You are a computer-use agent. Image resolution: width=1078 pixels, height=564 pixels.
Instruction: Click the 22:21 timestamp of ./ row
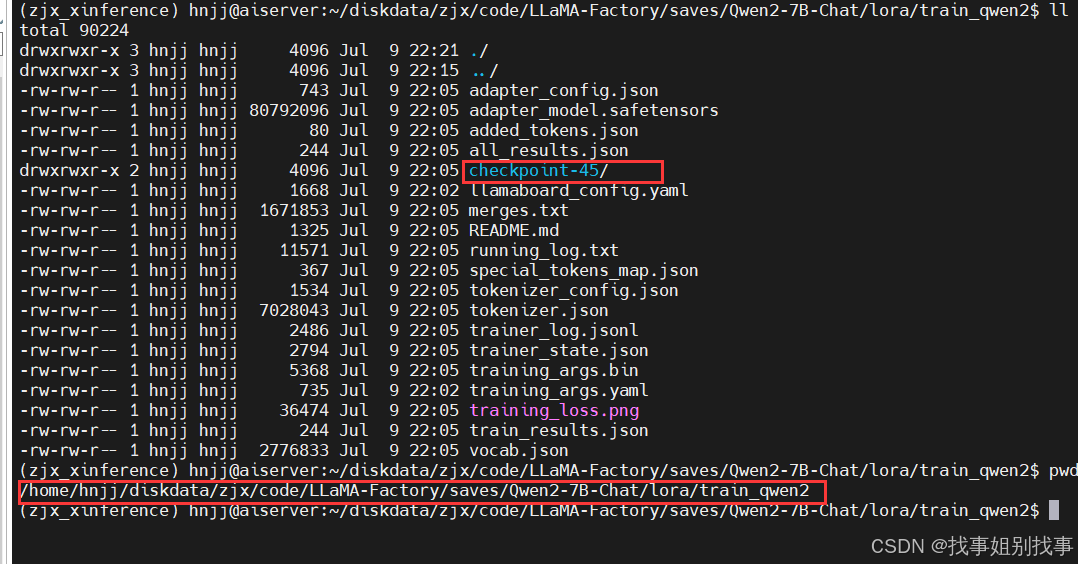[434, 51]
